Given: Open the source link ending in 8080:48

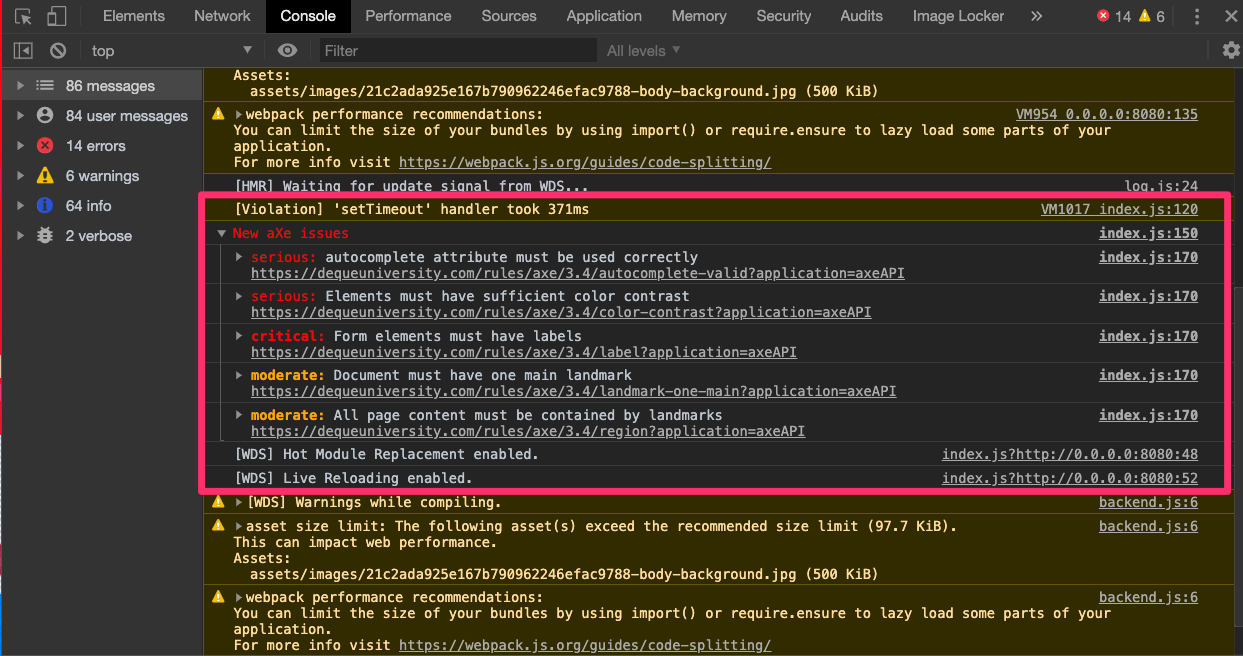Looking at the screenshot, I should click(1070, 454).
